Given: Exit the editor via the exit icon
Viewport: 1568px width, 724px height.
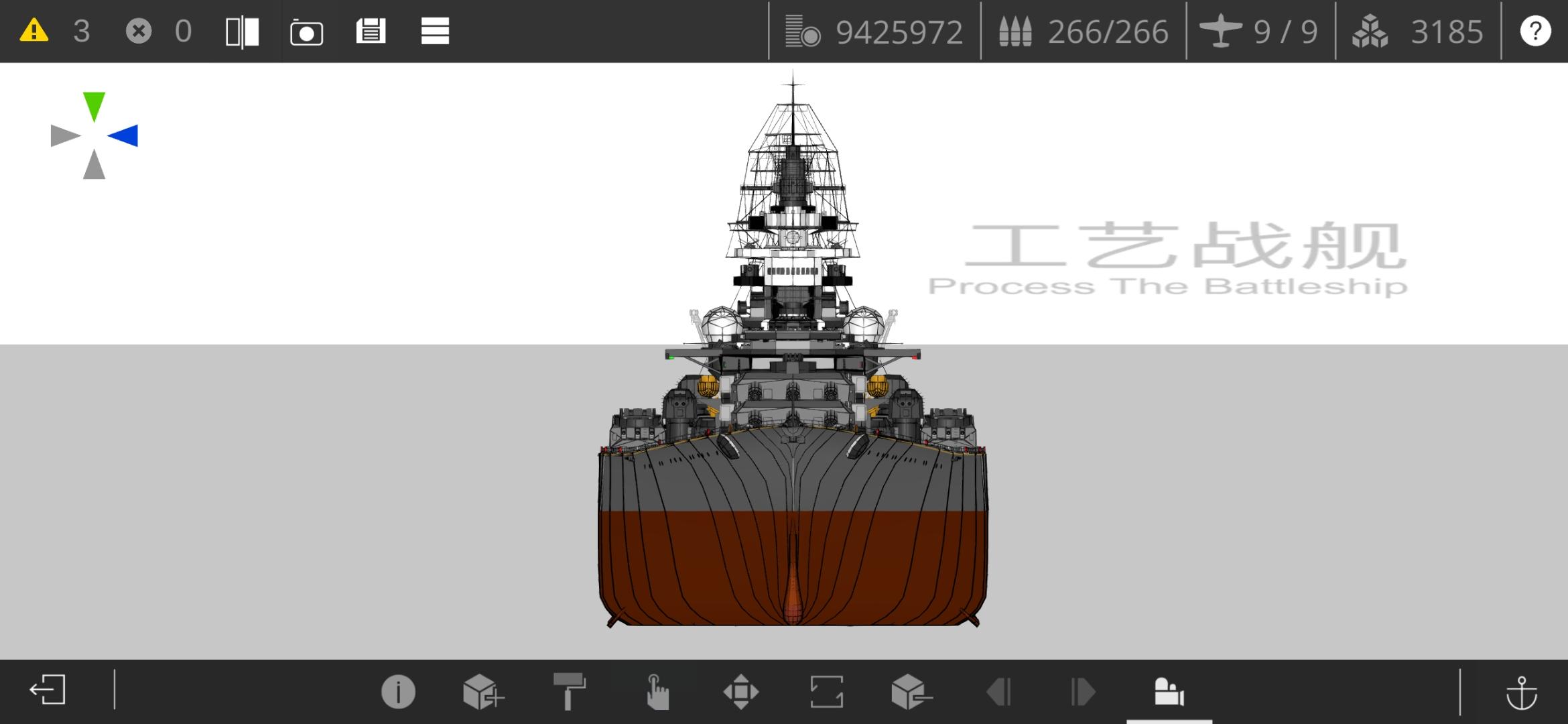Looking at the screenshot, I should point(48,690).
